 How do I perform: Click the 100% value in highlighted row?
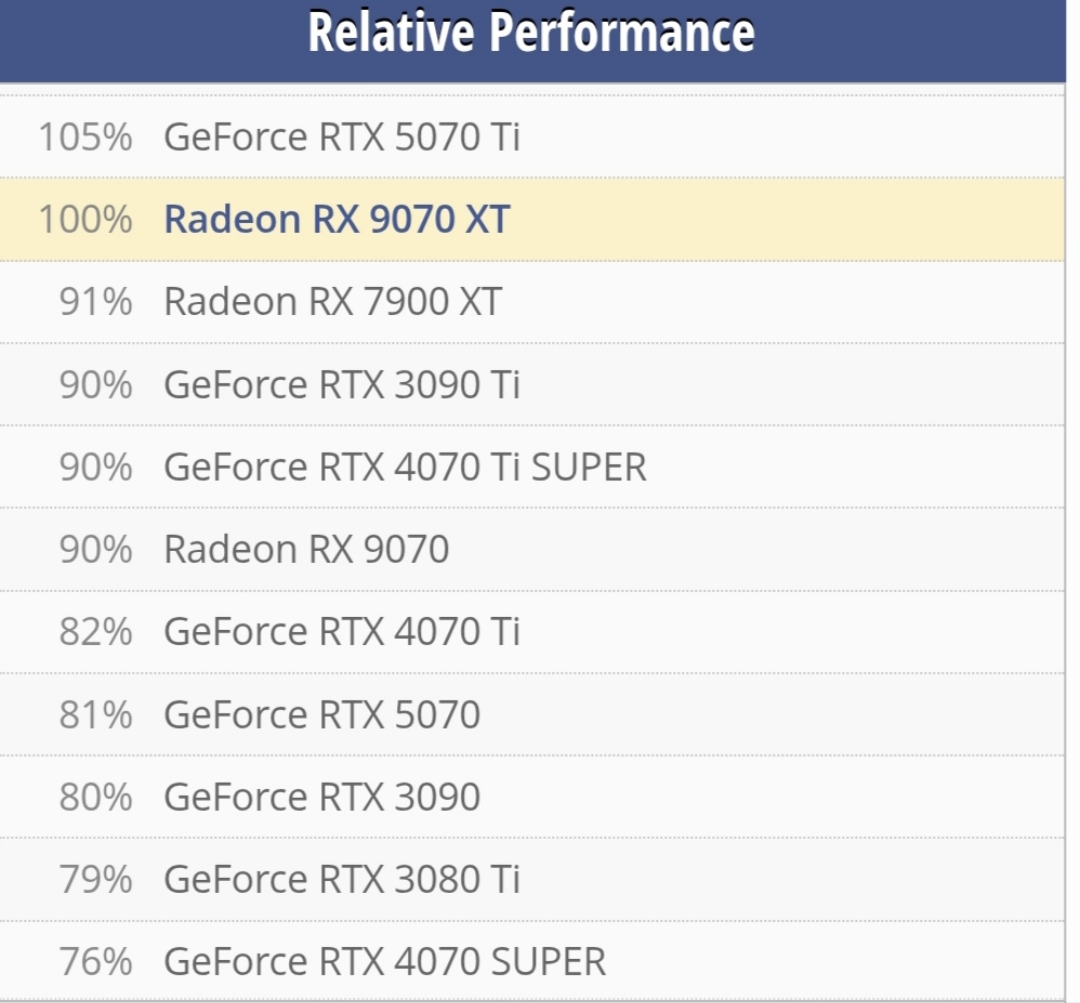(x=85, y=219)
